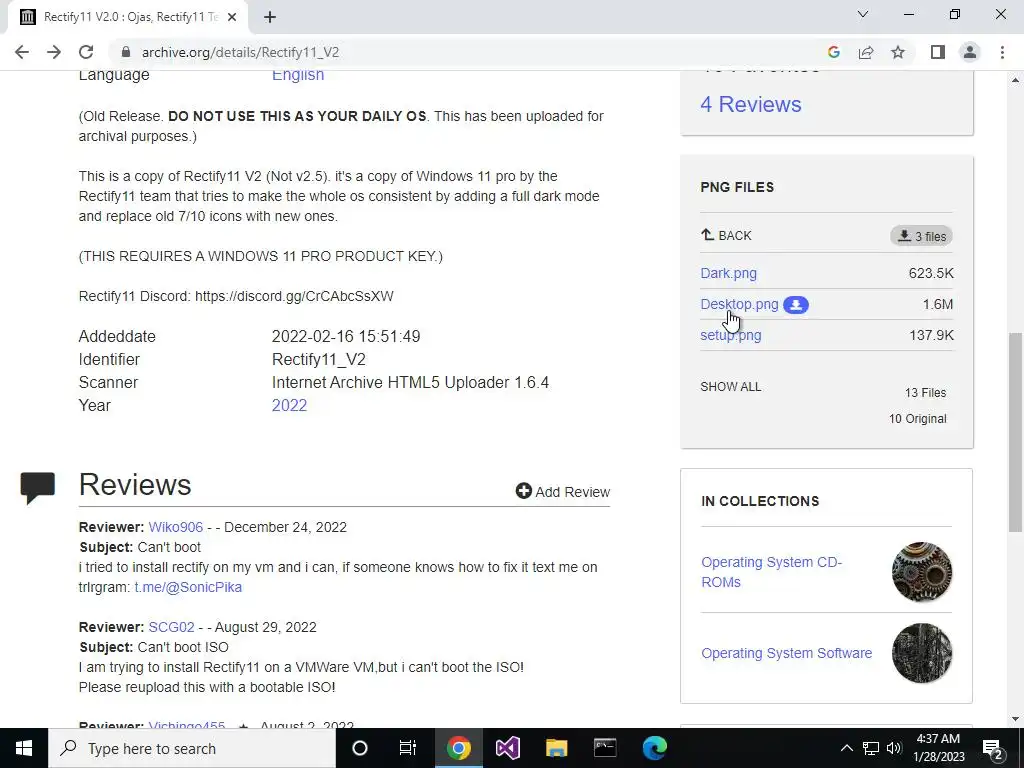Image resolution: width=1024 pixels, height=768 pixels.
Task: Bookmark this page with the star
Action: tap(898, 52)
